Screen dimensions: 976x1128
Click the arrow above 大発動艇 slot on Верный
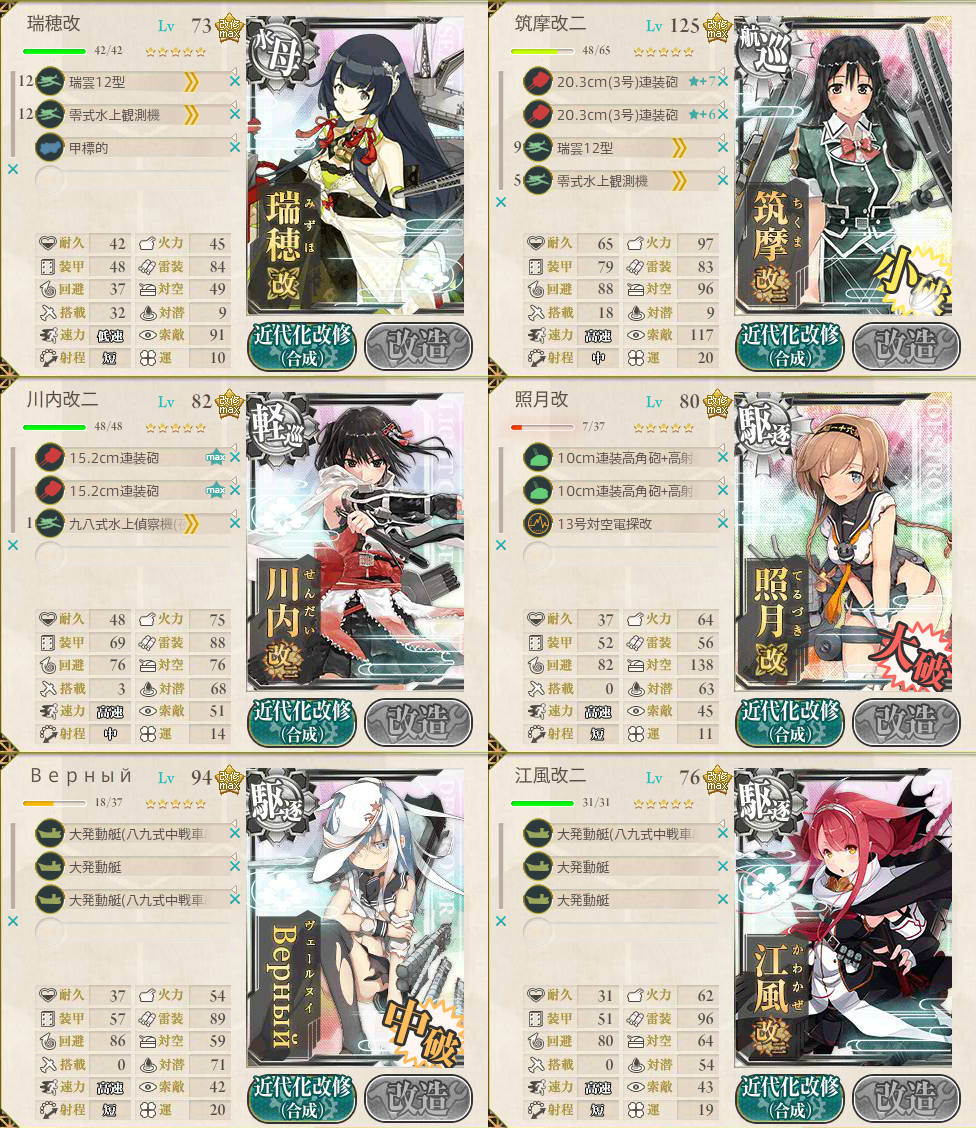coord(233,855)
